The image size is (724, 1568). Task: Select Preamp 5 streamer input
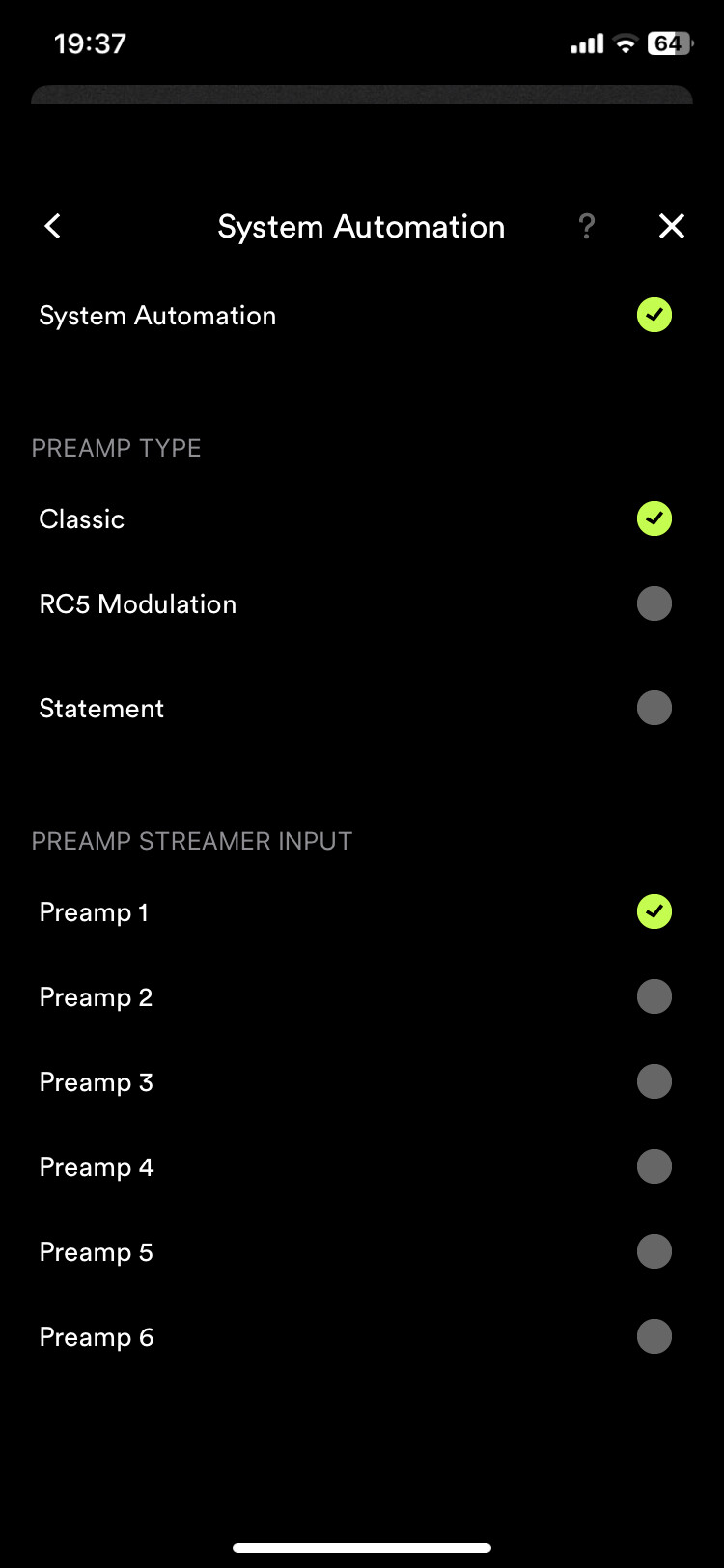coord(654,1251)
